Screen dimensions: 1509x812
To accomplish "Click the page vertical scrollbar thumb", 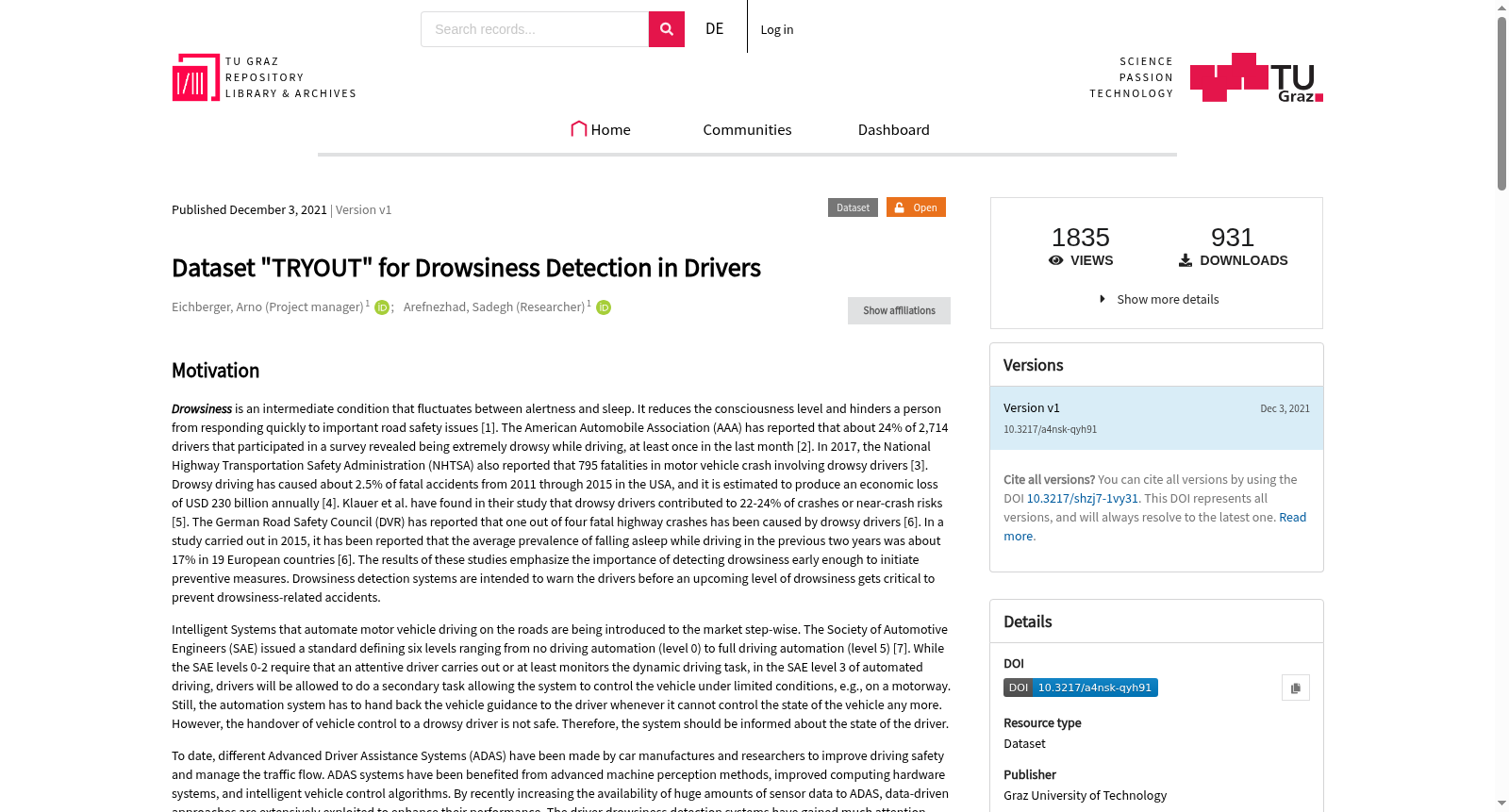I will click(1501, 104).
